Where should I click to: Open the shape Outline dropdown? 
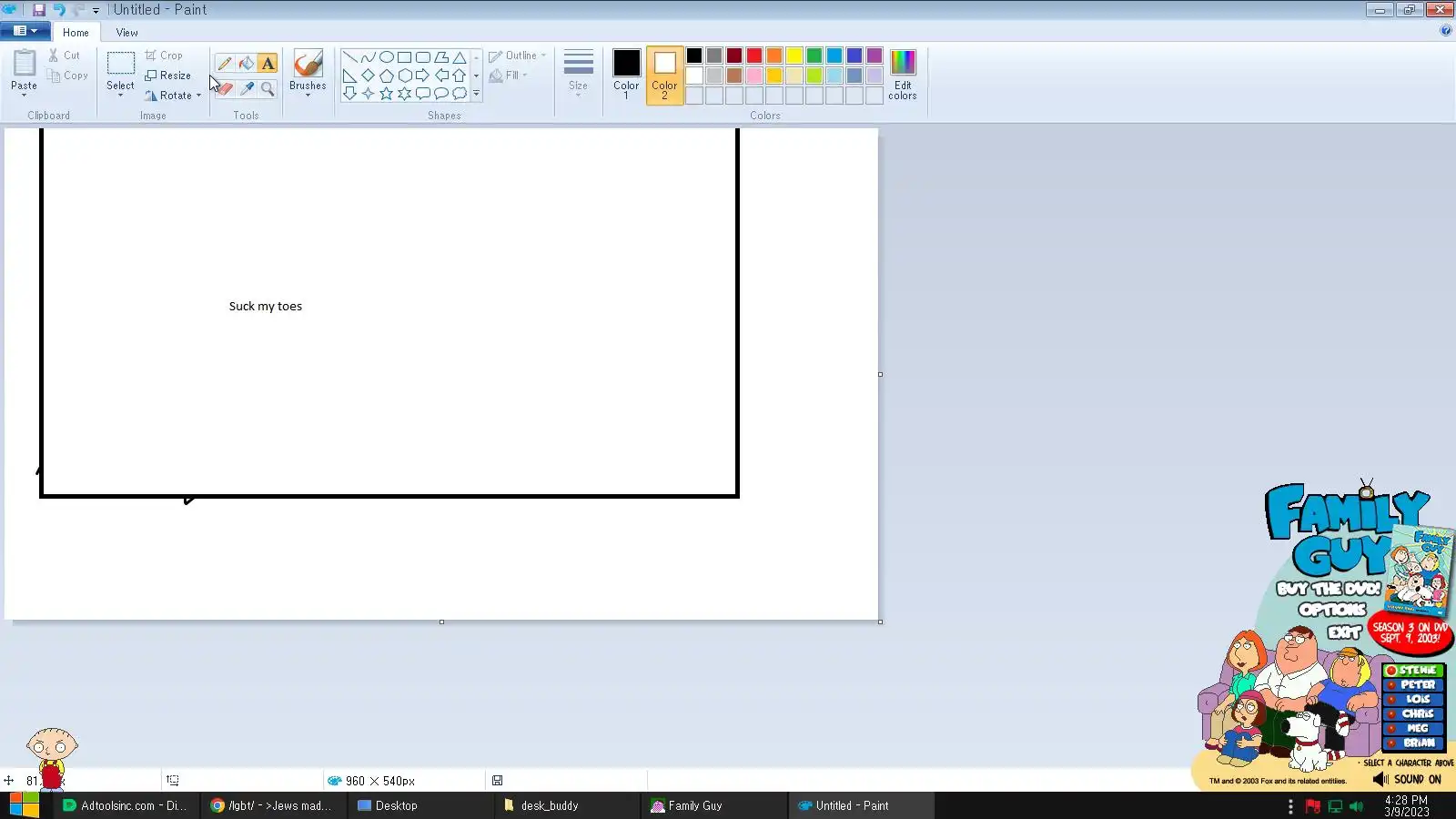pos(518,56)
